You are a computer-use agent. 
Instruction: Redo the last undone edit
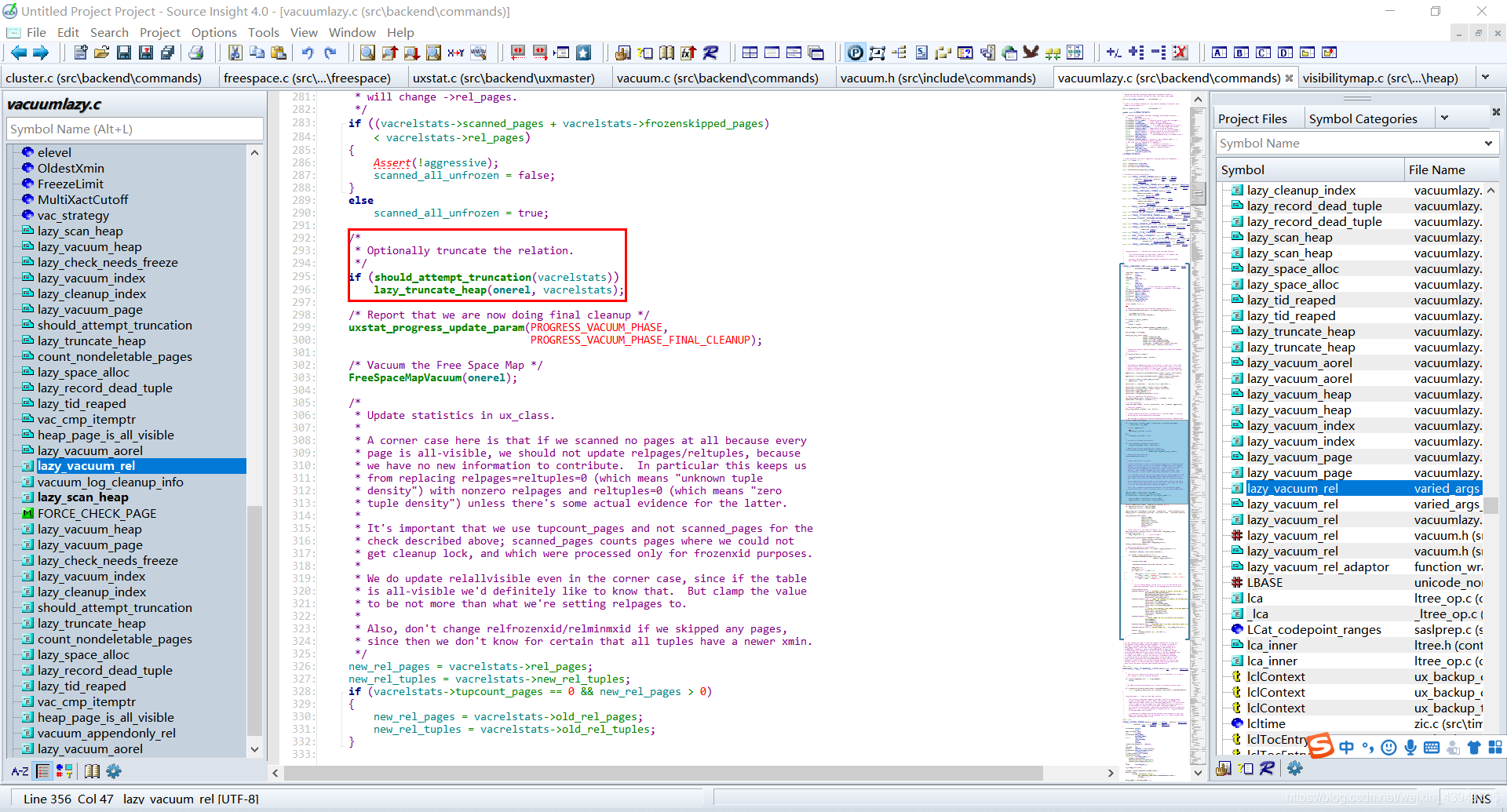330,53
